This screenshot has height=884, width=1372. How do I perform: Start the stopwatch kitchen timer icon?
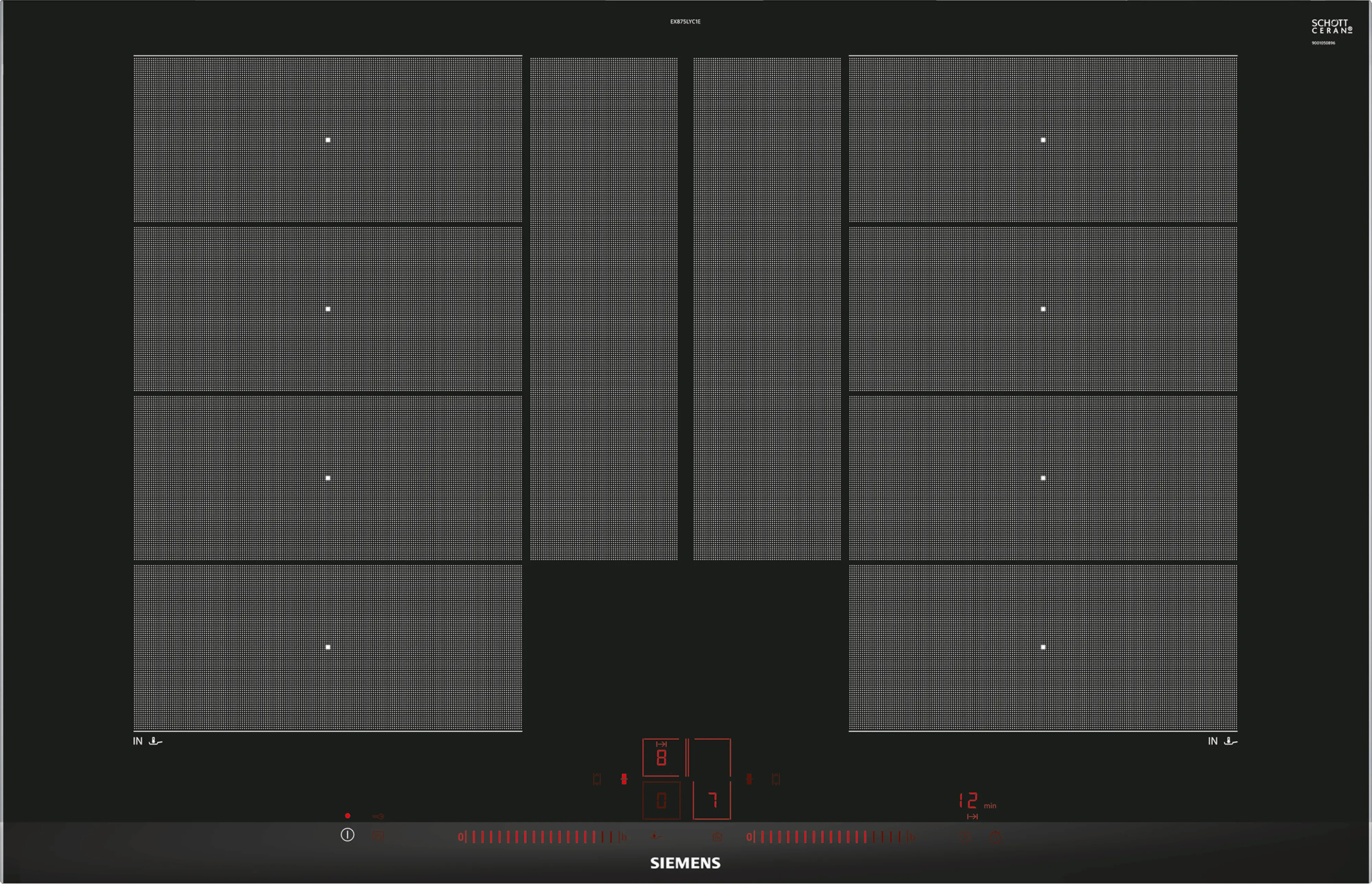tap(995, 836)
